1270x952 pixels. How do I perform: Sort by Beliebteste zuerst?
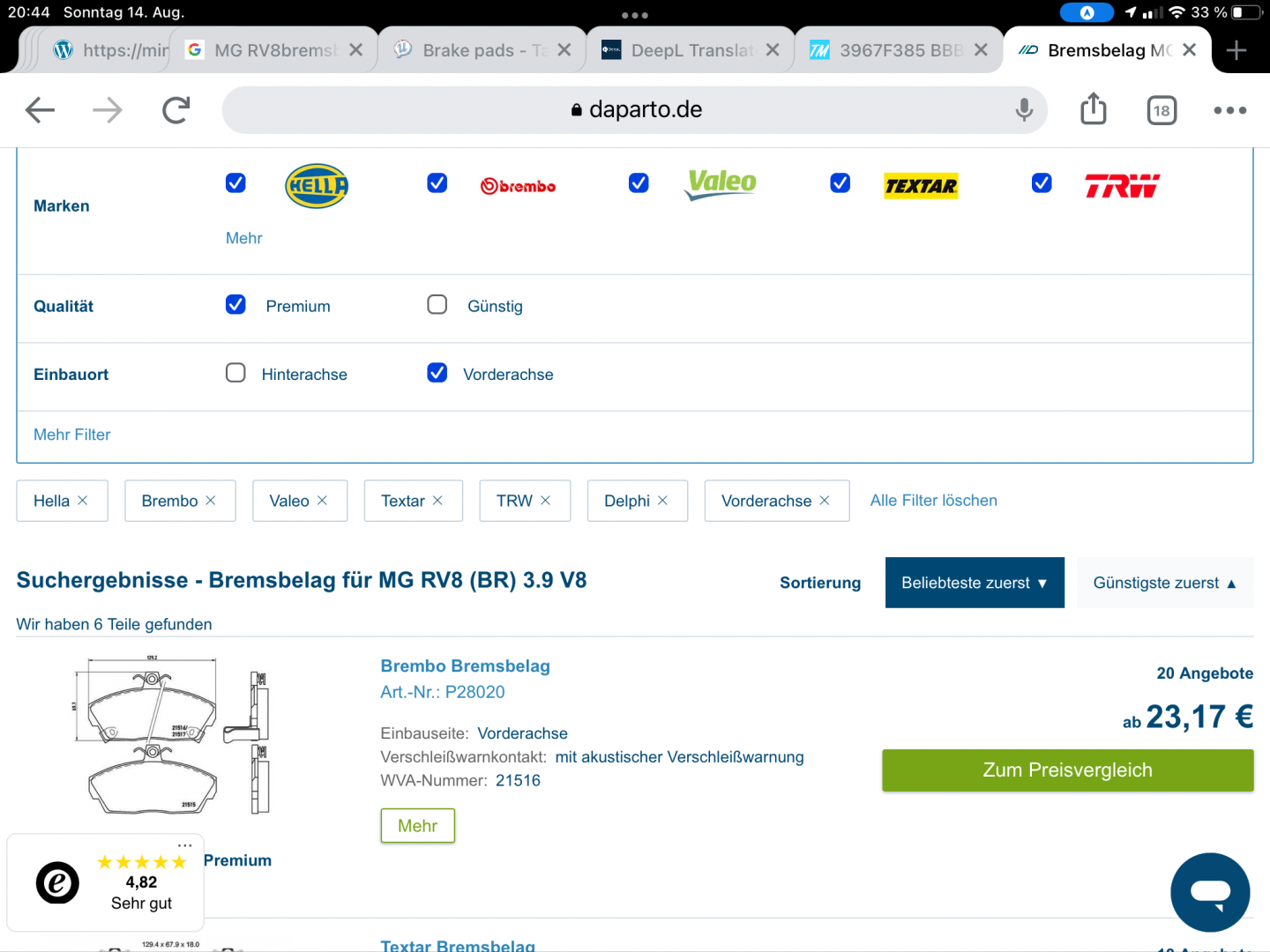[x=975, y=583]
